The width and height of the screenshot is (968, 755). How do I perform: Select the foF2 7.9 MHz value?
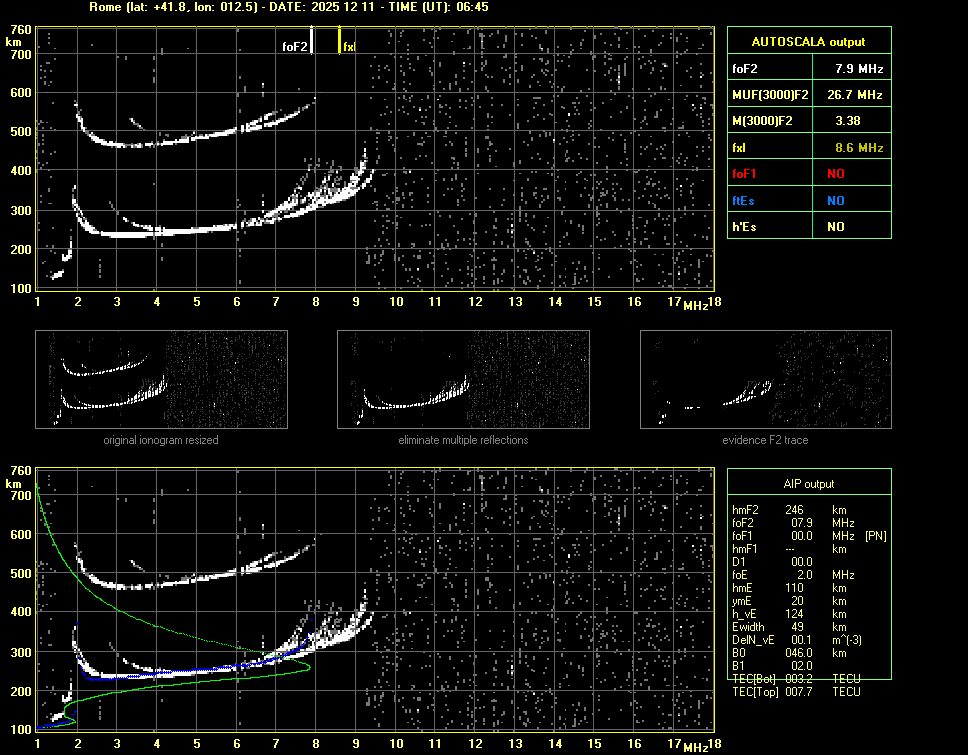coord(859,69)
